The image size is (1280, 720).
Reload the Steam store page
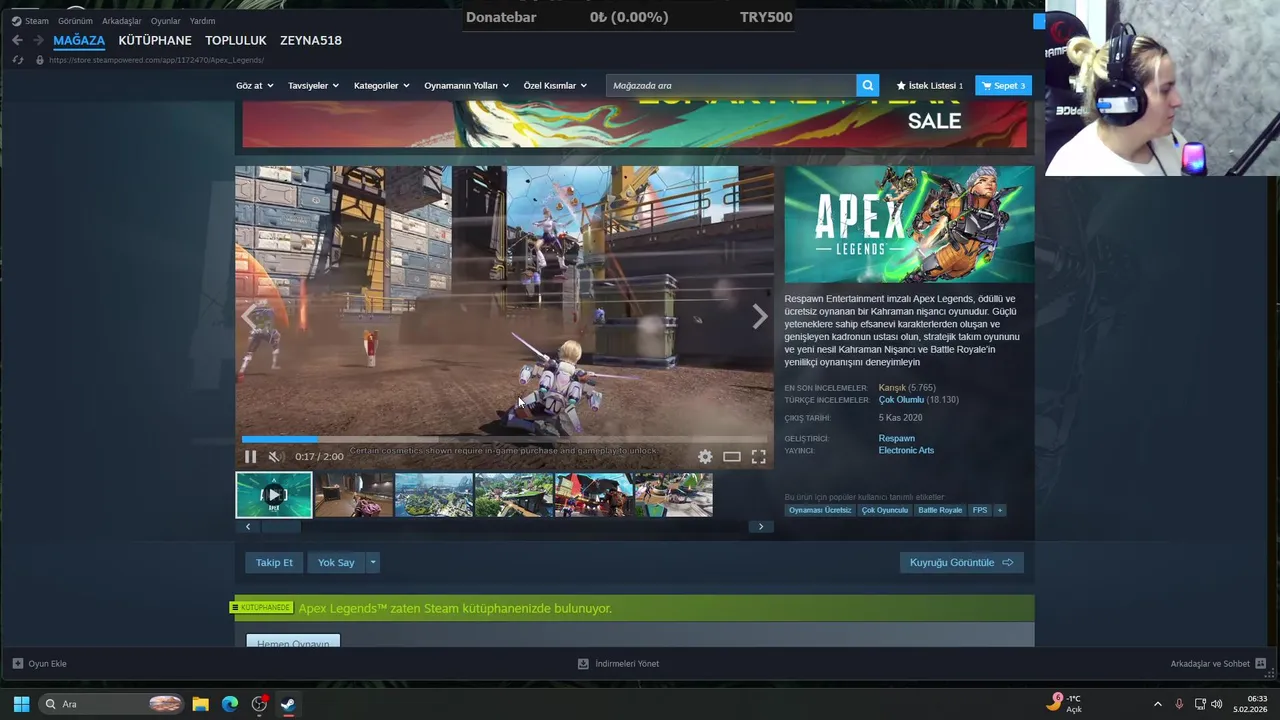coord(17,60)
